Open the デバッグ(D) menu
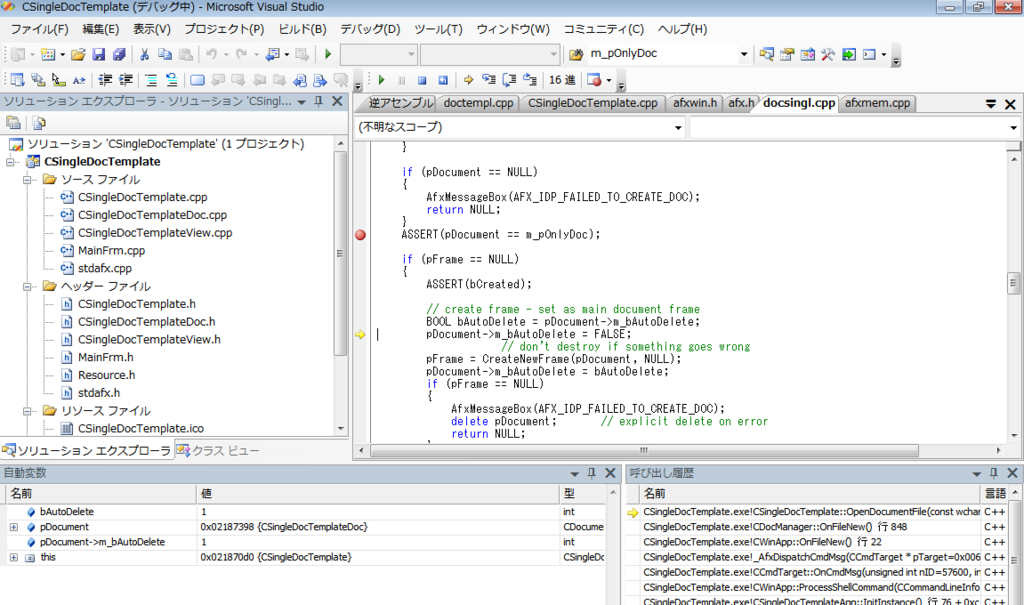This screenshot has width=1024, height=605. (x=370, y=29)
